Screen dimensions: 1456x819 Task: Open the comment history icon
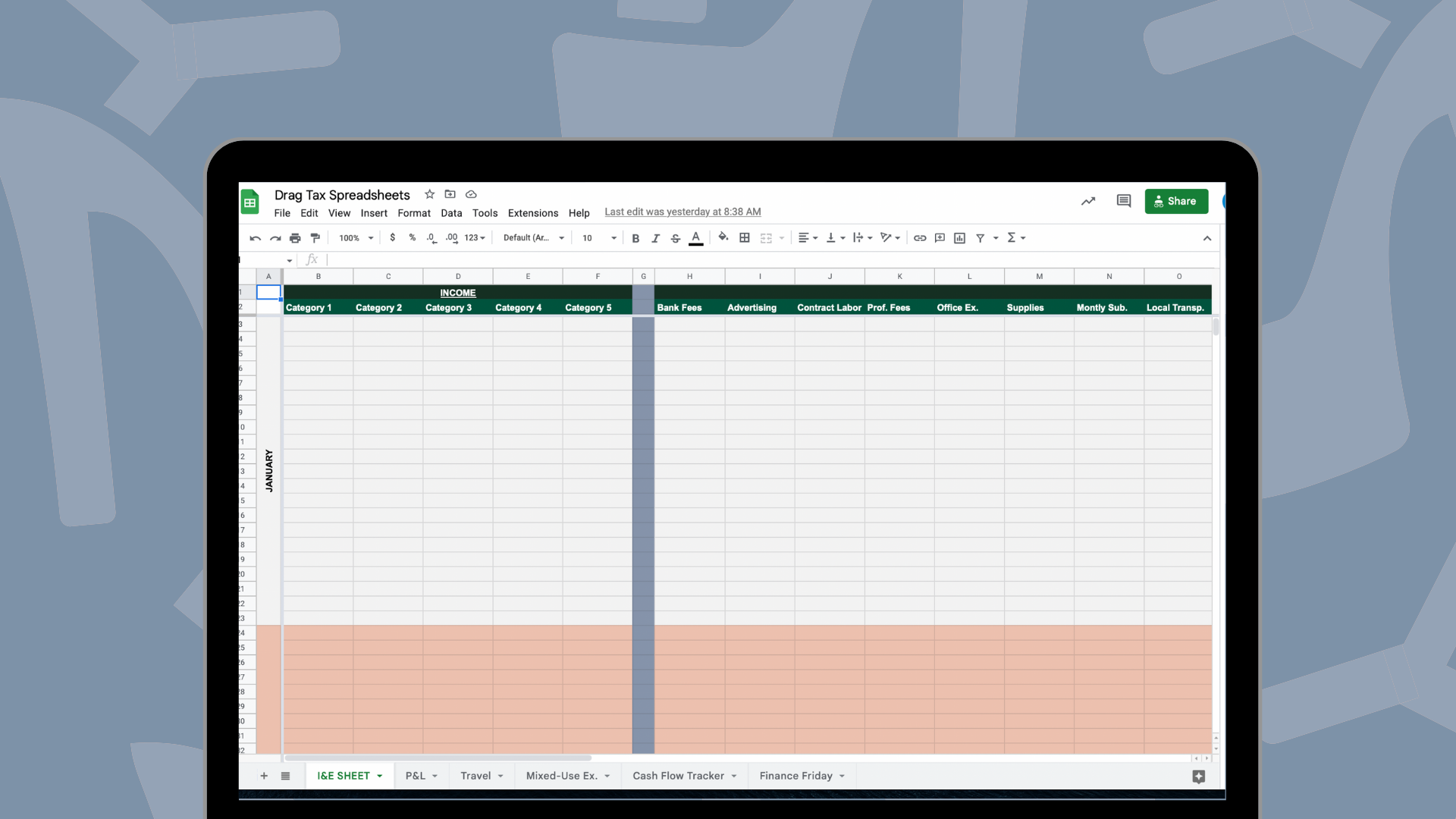[x=1123, y=201]
